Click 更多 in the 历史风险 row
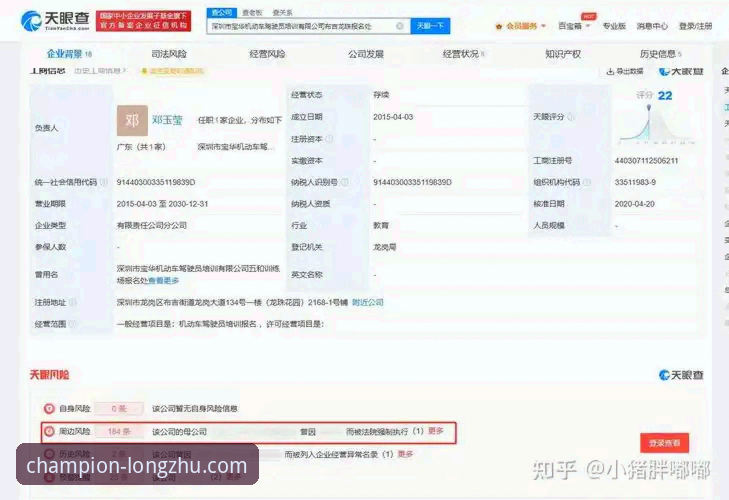 pos(405,454)
